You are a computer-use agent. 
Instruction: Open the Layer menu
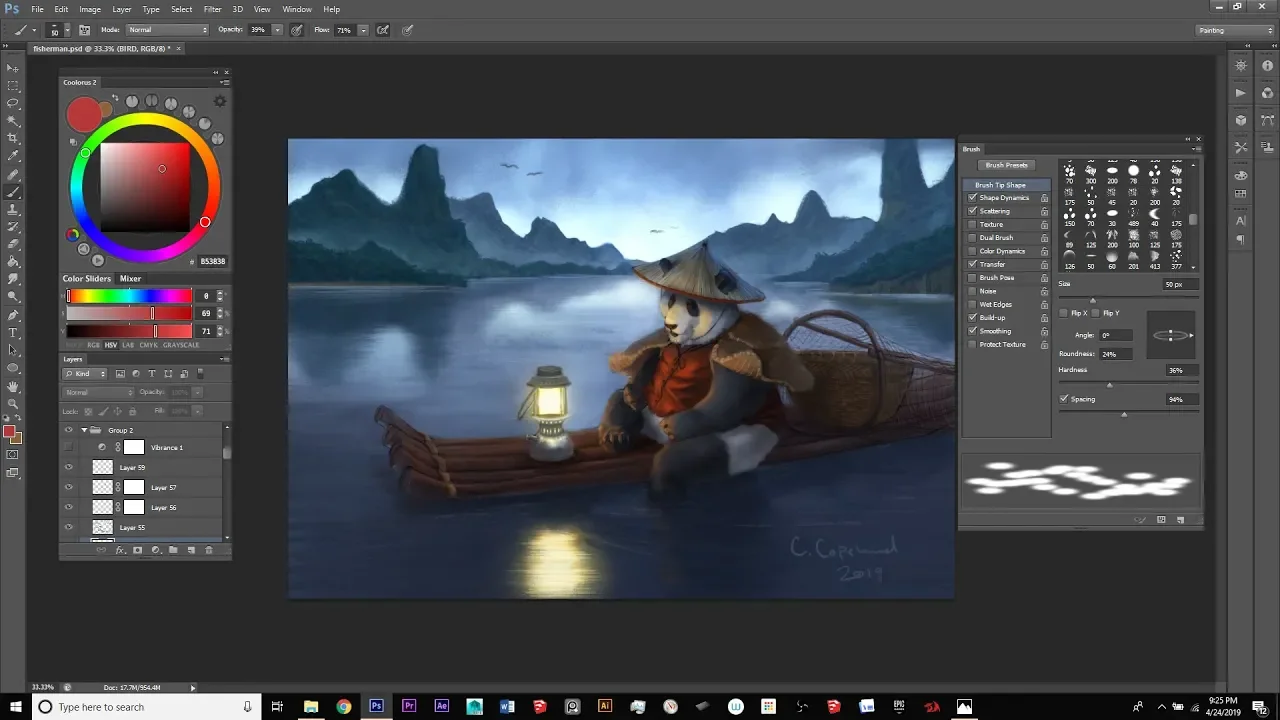(x=121, y=9)
